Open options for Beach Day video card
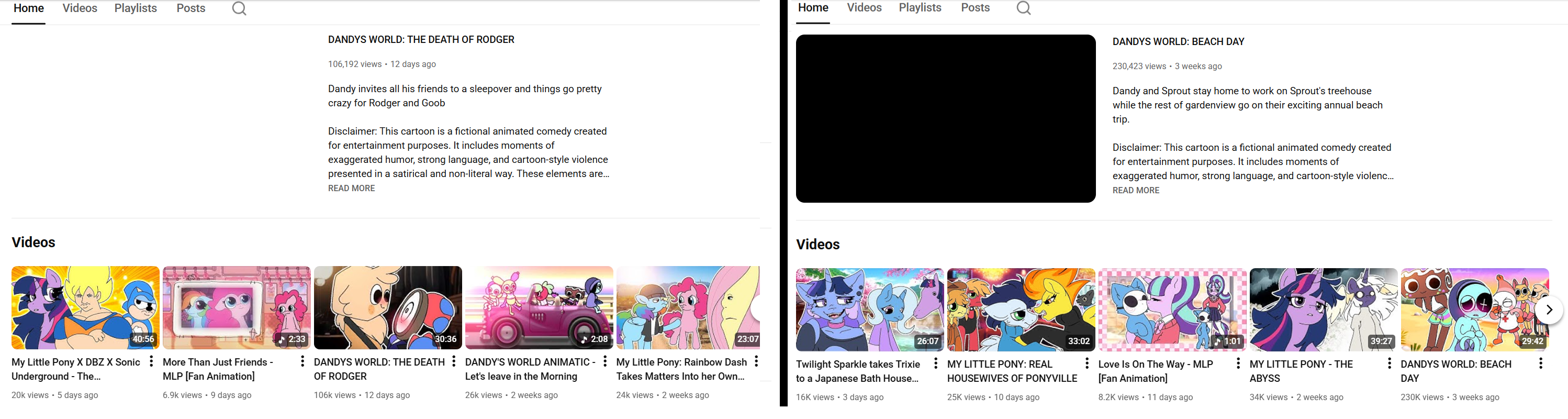1568x419 pixels. (1541, 363)
